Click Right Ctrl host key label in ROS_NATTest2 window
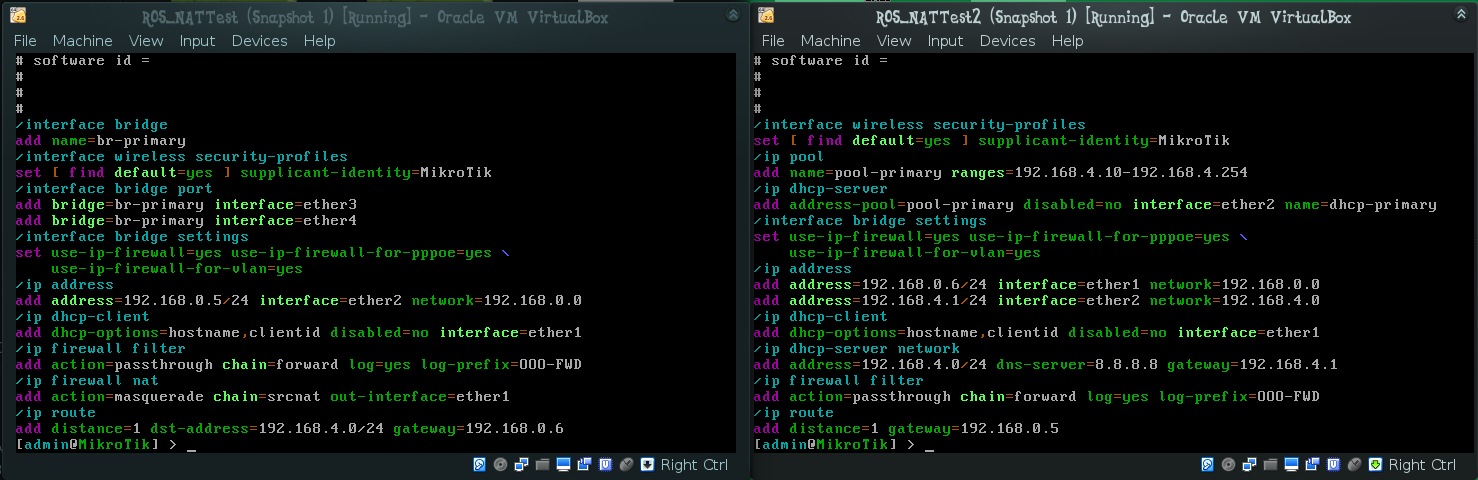1478x480 pixels. pyautogui.click(x=1422, y=465)
